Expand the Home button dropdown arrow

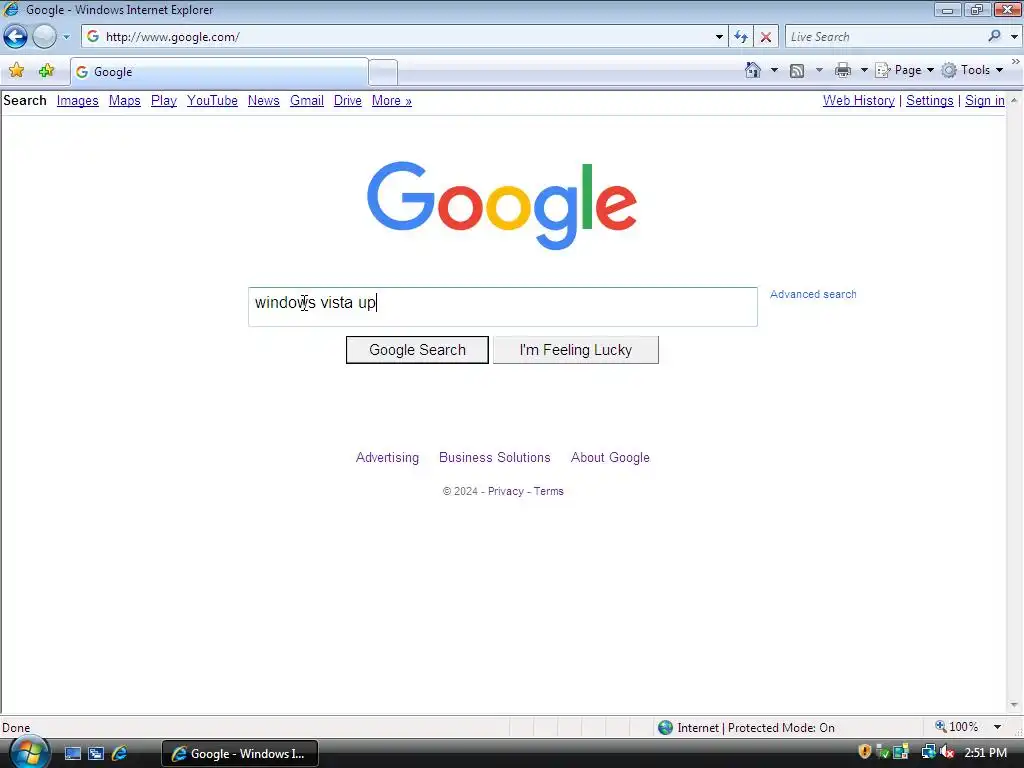coord(774,70)
